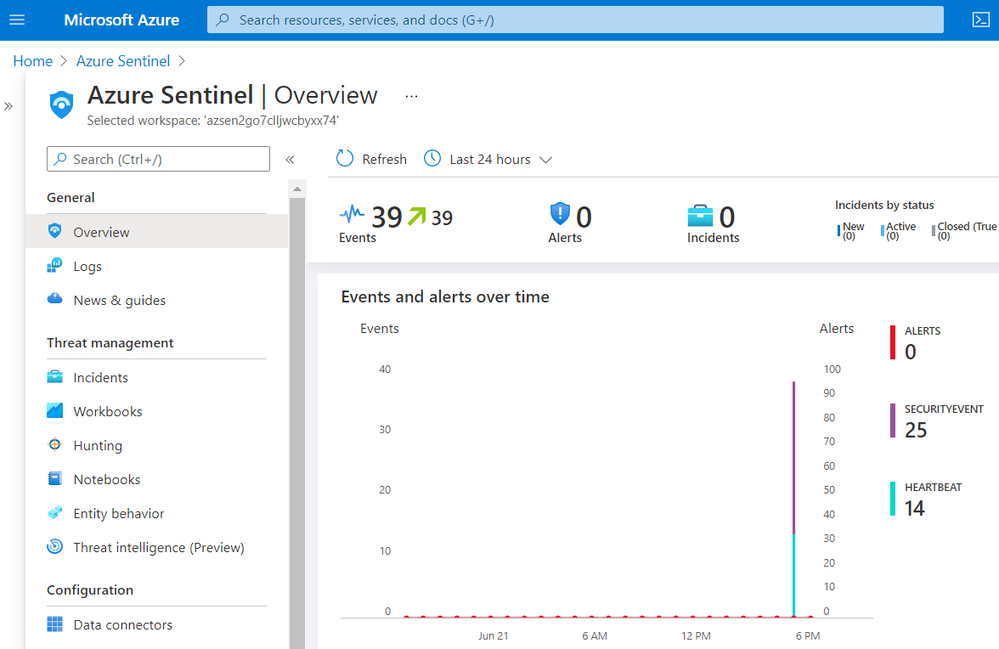Click in the top search resources field
Image resolution: width=999 pixels, height=649 pixels.
click(x=575, y=20)
